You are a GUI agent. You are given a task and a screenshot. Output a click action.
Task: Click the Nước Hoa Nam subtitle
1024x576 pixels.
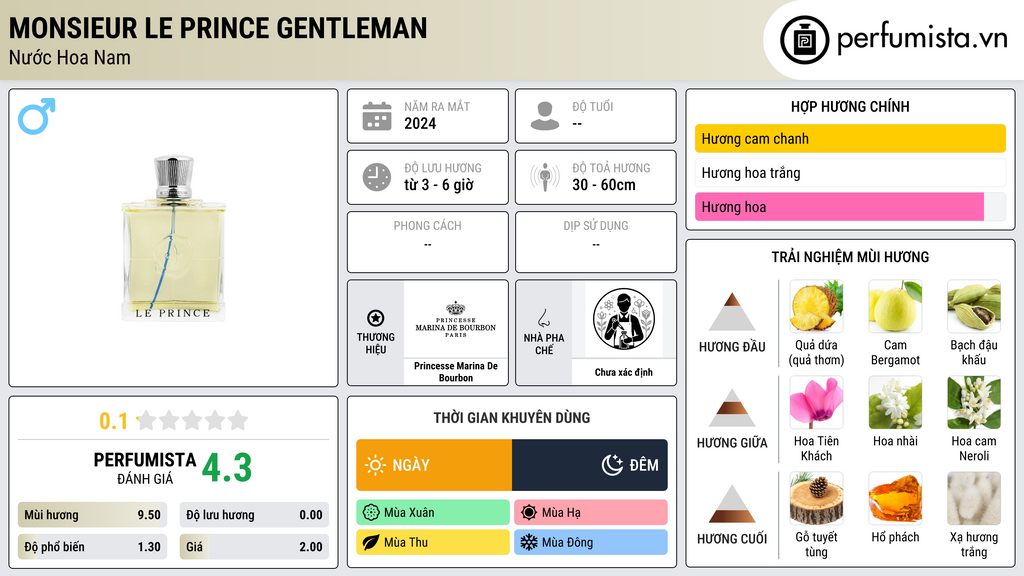[70, 57]
